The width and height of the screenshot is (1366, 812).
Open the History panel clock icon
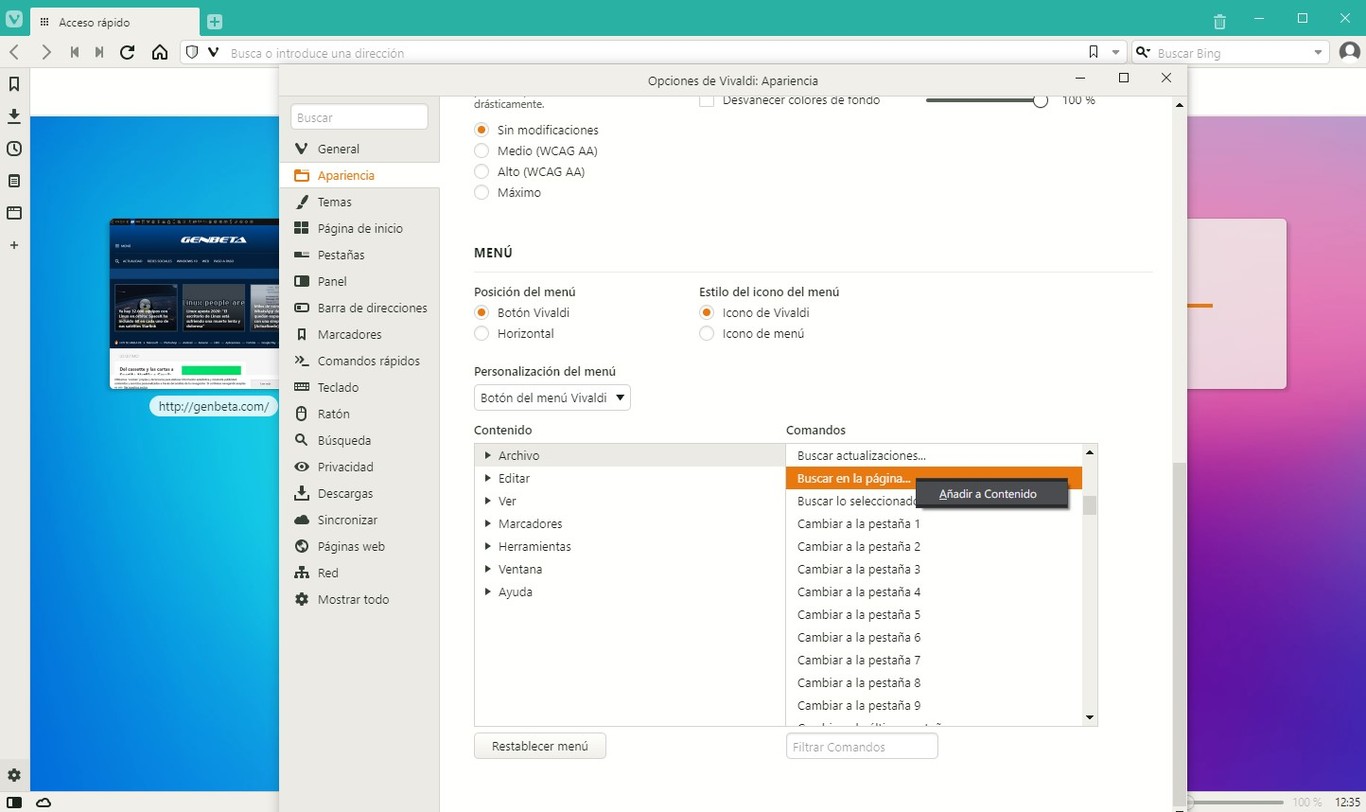click(14, 149)
